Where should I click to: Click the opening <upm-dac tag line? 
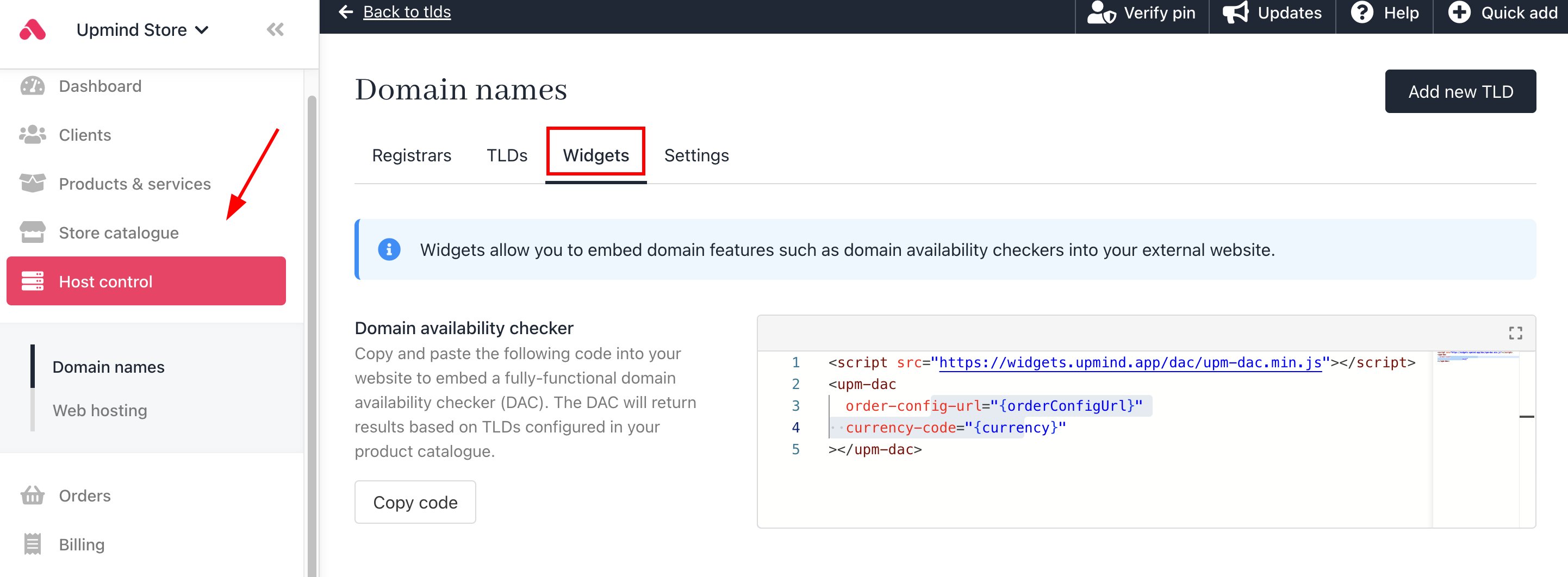(x=862, y=384)
